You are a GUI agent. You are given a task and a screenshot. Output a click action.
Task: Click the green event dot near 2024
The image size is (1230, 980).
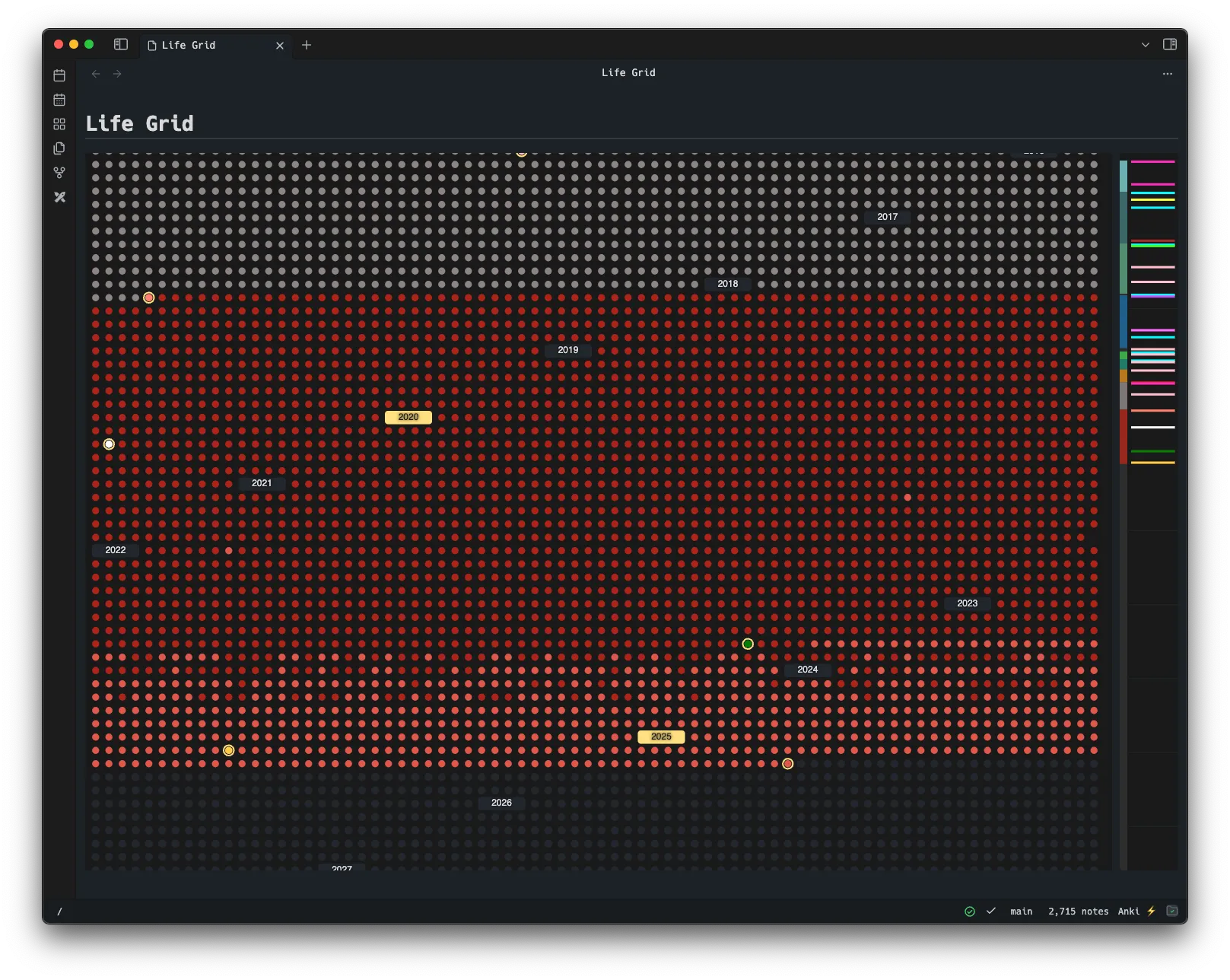point(748,644)
